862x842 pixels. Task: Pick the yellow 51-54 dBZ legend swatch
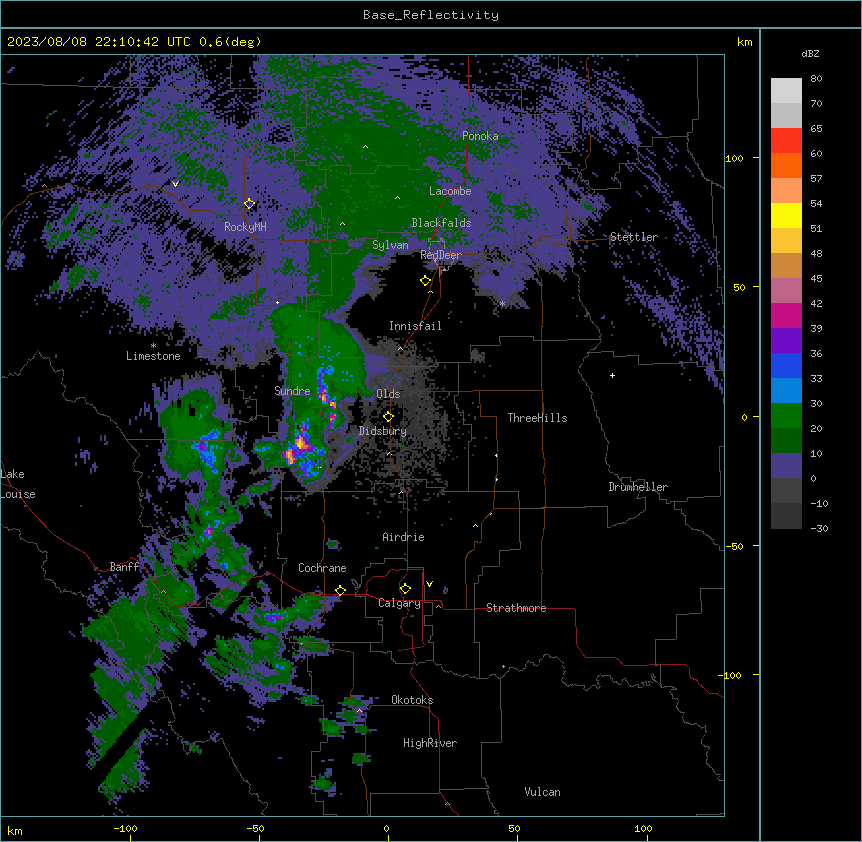pos(786,215)
